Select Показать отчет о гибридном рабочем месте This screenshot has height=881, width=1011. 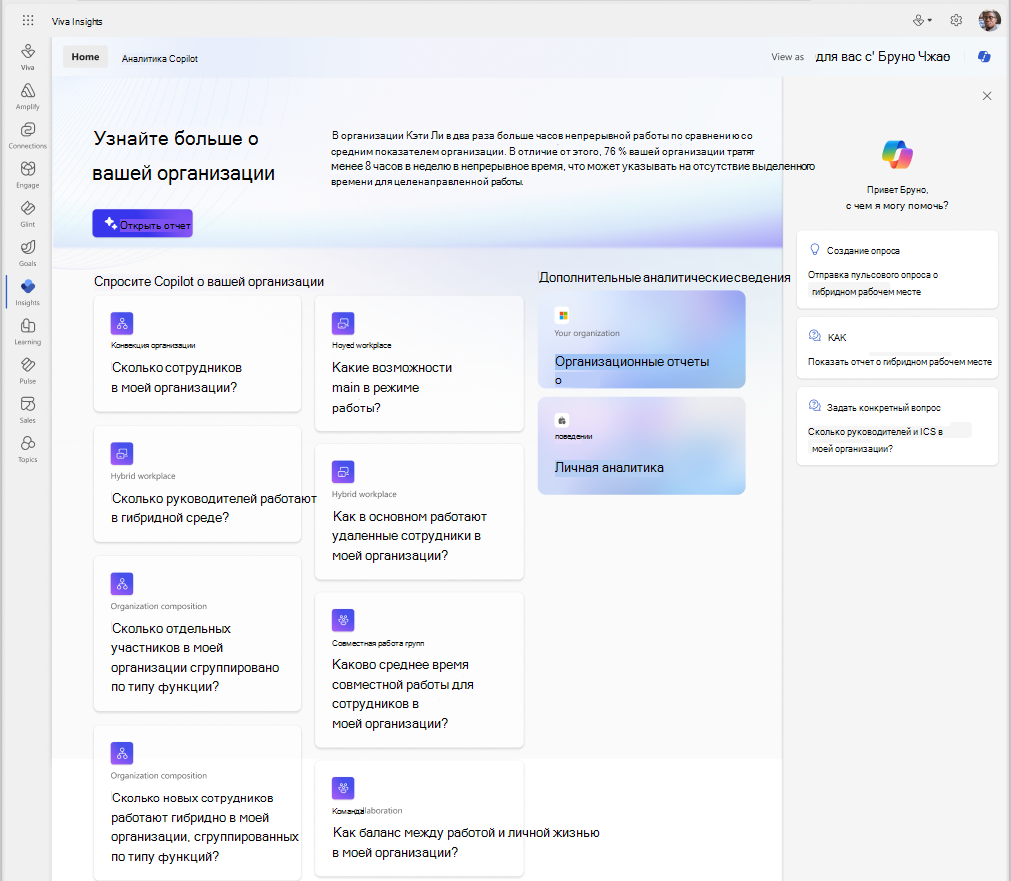[x=897, y=348]
